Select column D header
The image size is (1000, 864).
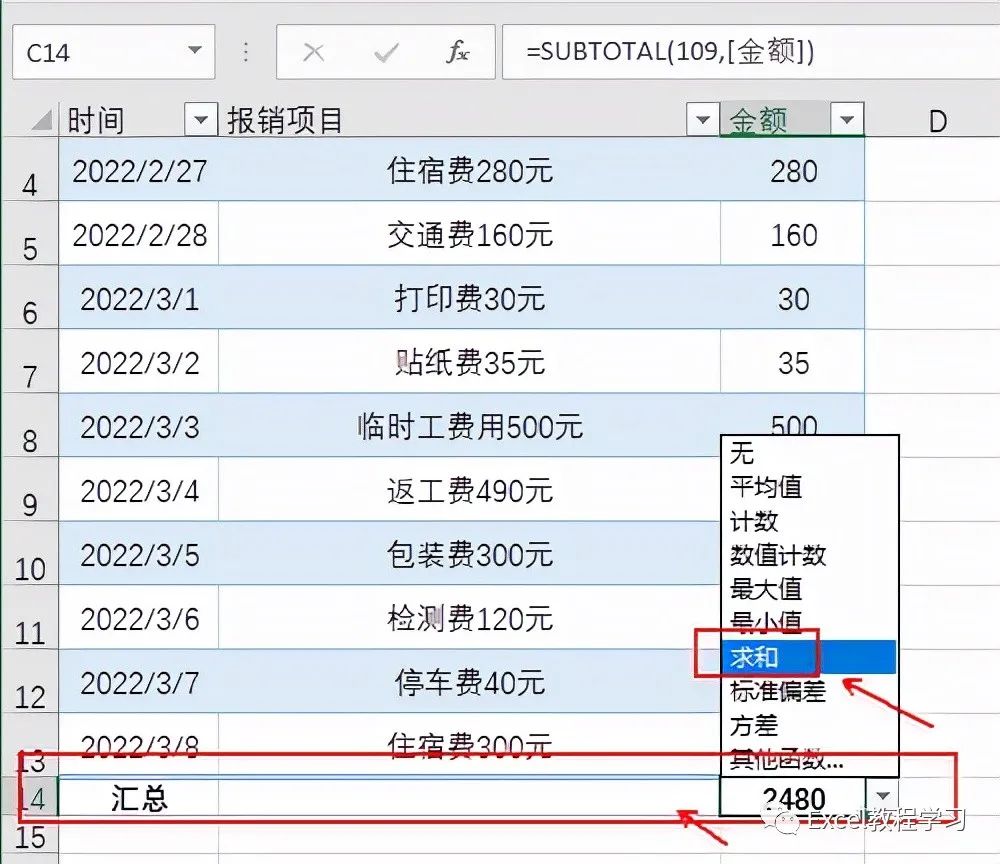[x=932, y=120]
